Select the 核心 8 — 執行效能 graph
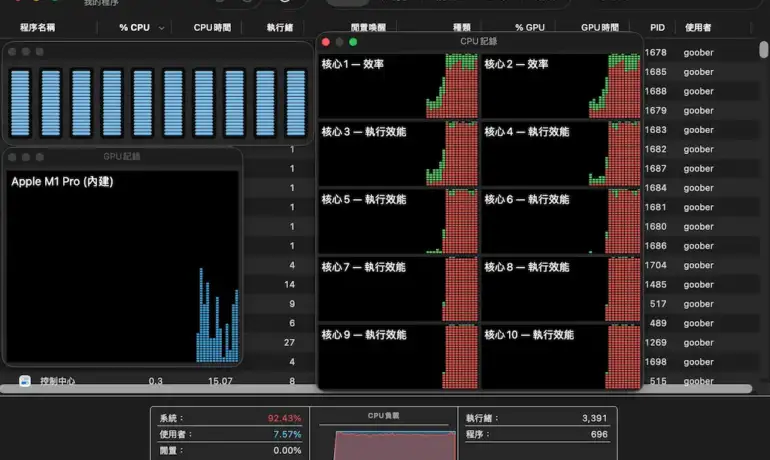770x460 pixels. click(561, 289)
